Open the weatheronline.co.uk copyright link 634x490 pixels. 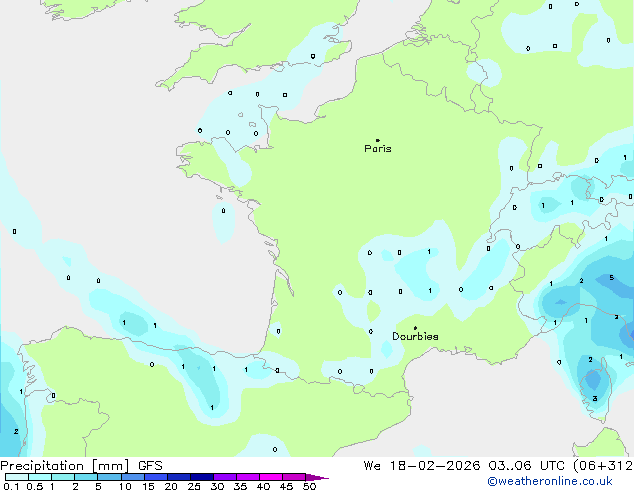550,481
